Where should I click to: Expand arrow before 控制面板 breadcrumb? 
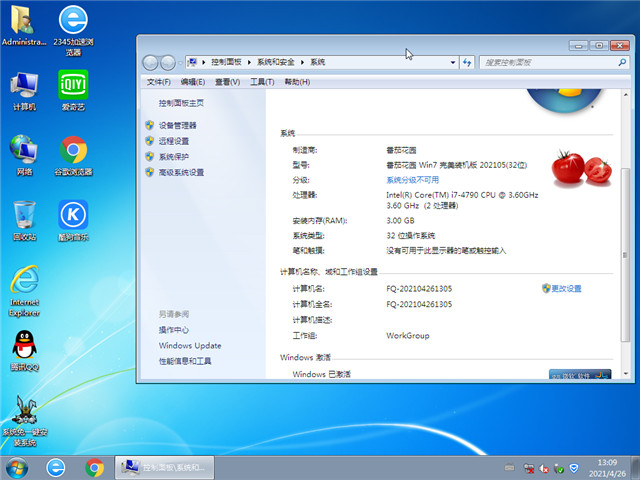pyautogui.click(x=203, y=62)
